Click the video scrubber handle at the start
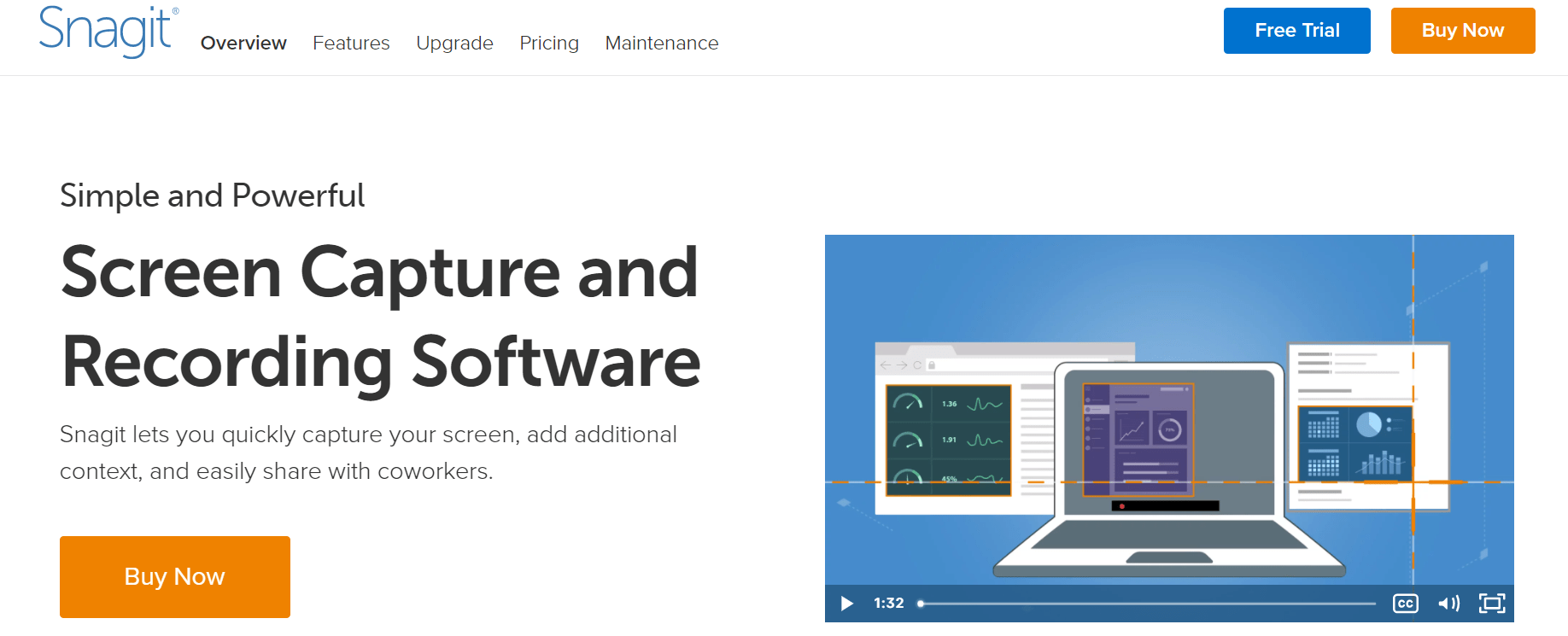1568x636 pixels. pos(921,604)
